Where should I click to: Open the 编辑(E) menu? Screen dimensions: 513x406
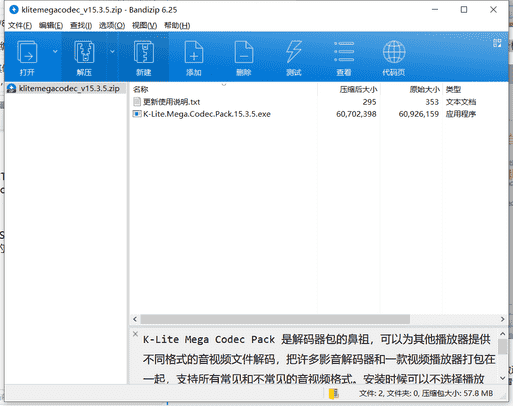[x=51, y=26]
